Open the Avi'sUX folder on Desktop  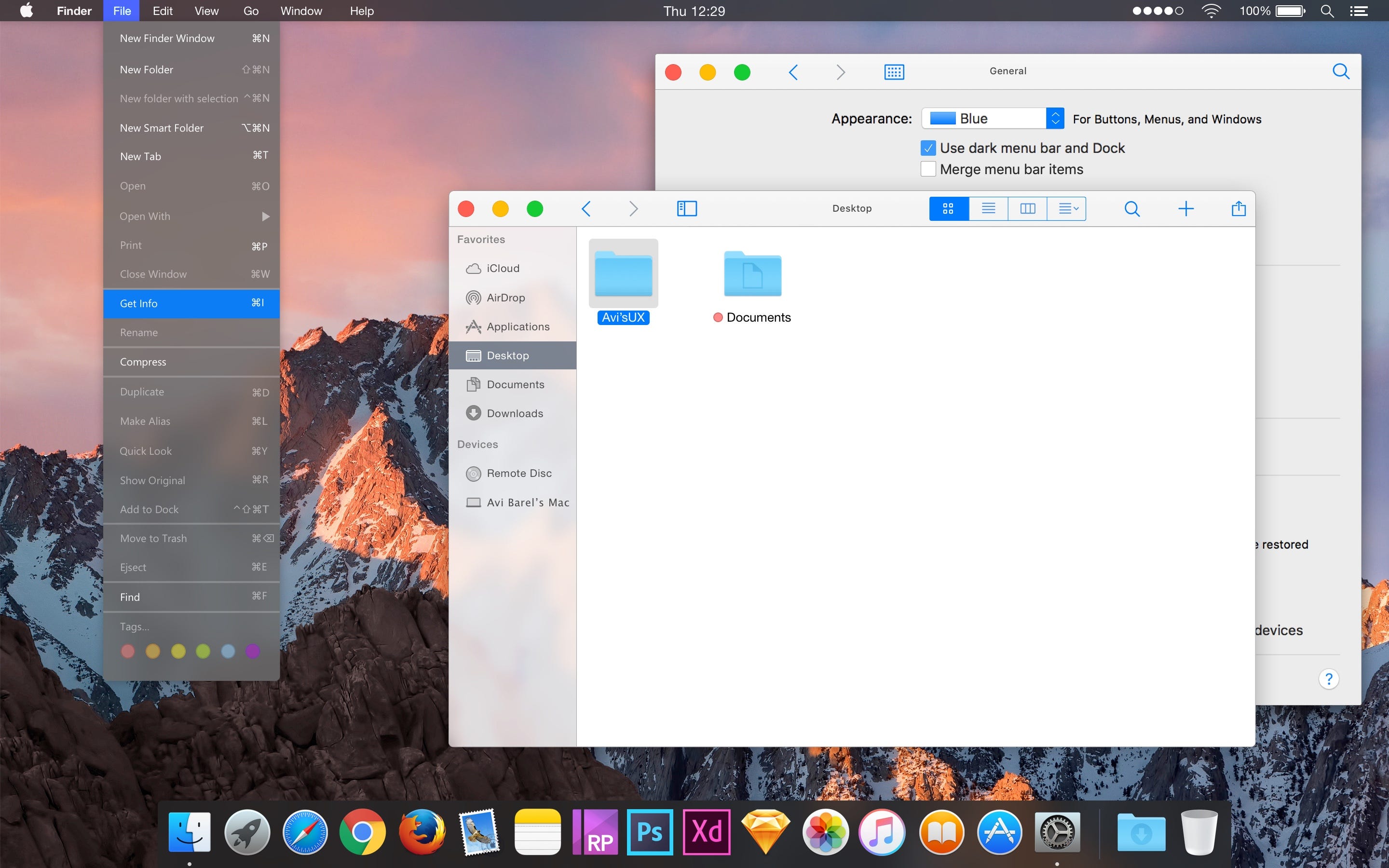[623, 273]
